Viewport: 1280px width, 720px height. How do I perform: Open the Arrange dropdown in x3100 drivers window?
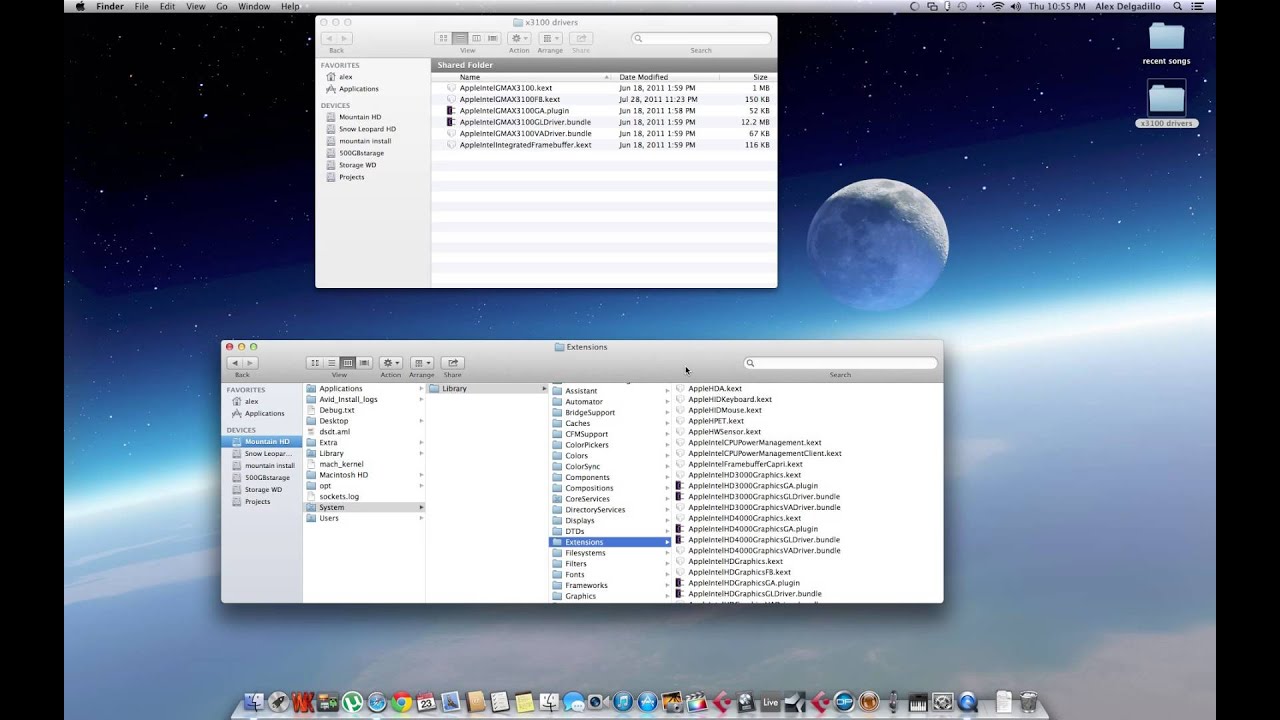[550, 38]
